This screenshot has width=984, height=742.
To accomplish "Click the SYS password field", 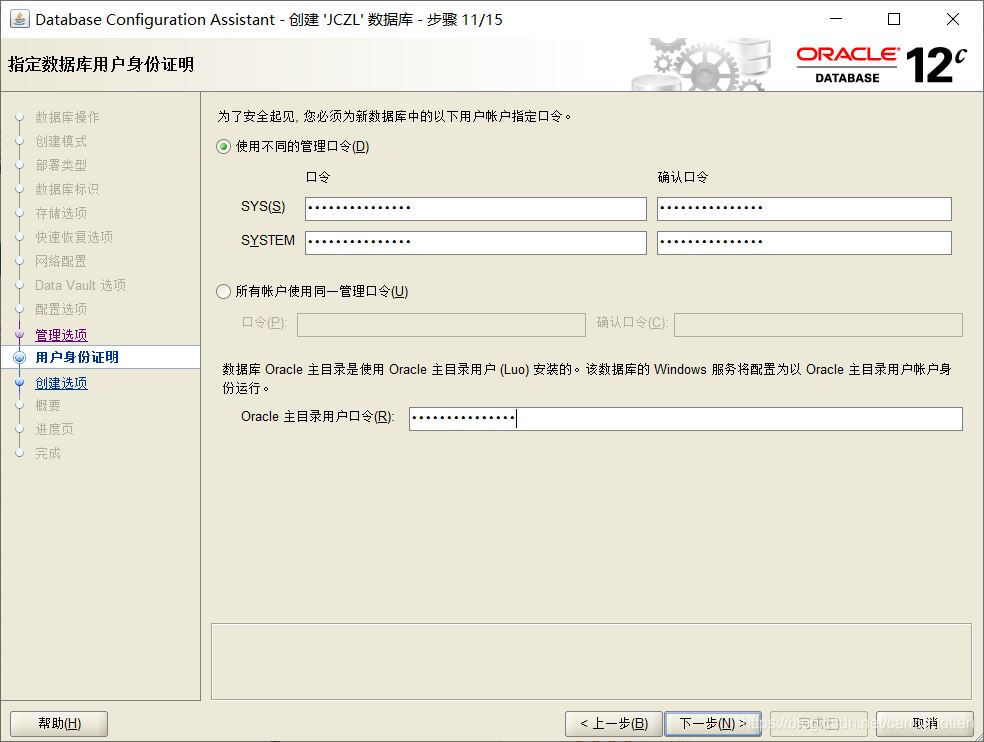I will coord(476,209).
